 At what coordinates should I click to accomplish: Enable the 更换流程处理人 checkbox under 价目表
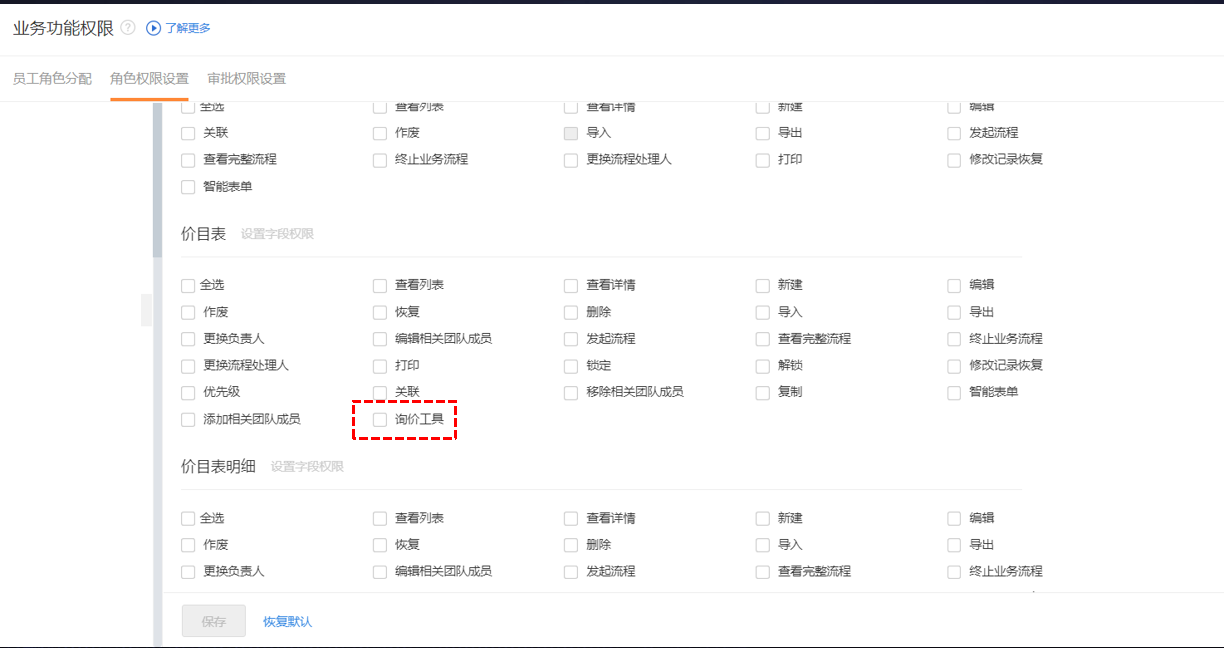[188, 366]
